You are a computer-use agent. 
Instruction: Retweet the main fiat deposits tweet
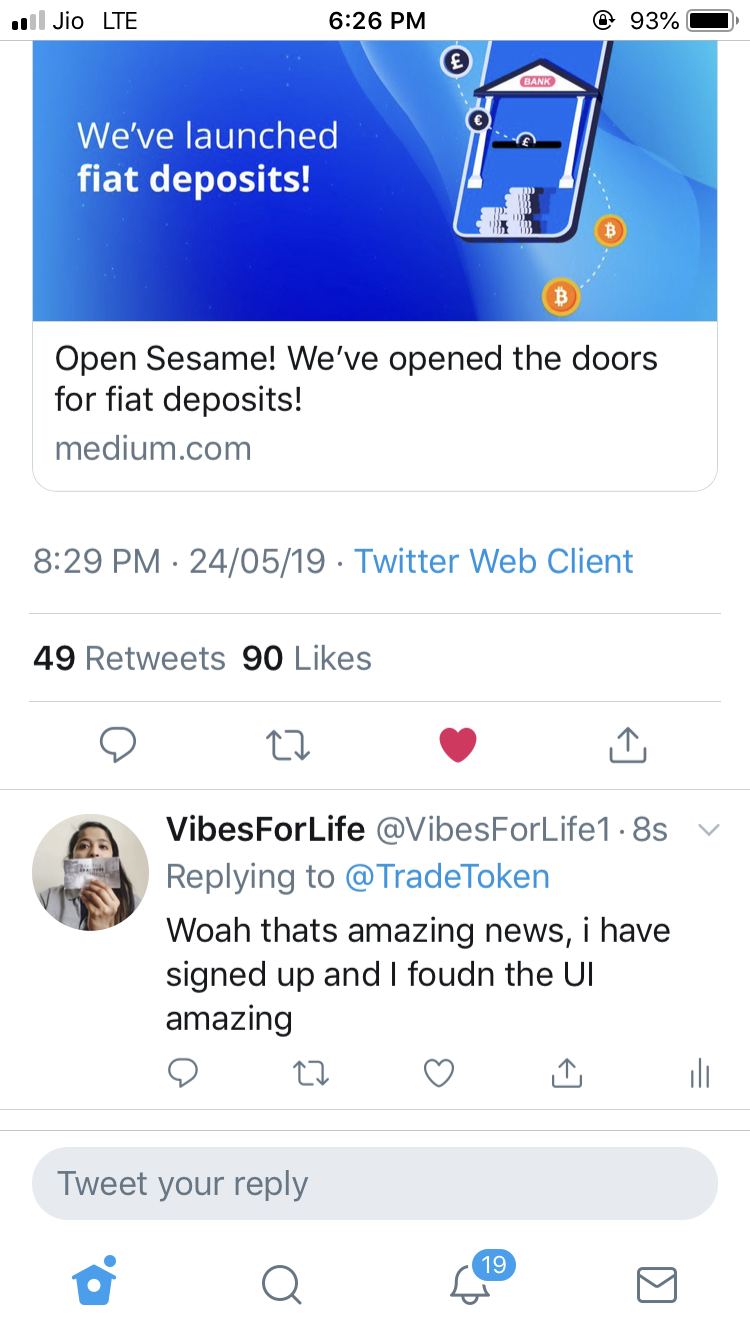288,745
